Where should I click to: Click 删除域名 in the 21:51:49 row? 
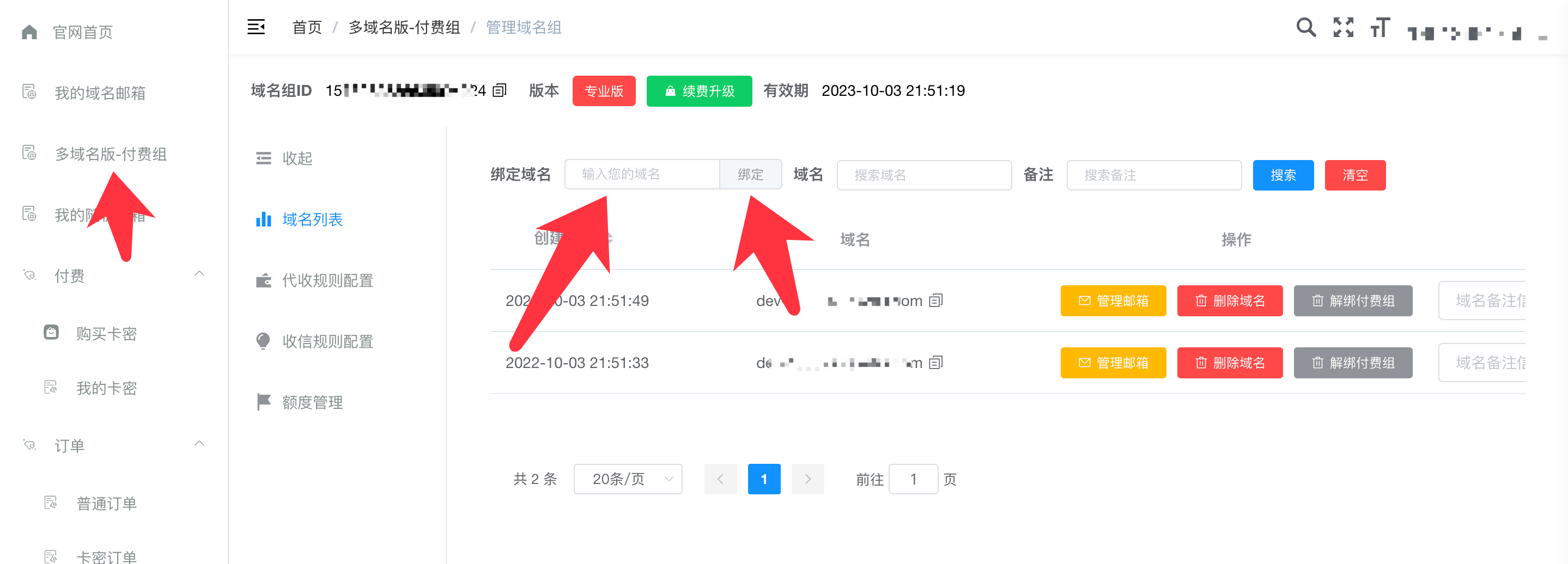(x=1230, y=300)
